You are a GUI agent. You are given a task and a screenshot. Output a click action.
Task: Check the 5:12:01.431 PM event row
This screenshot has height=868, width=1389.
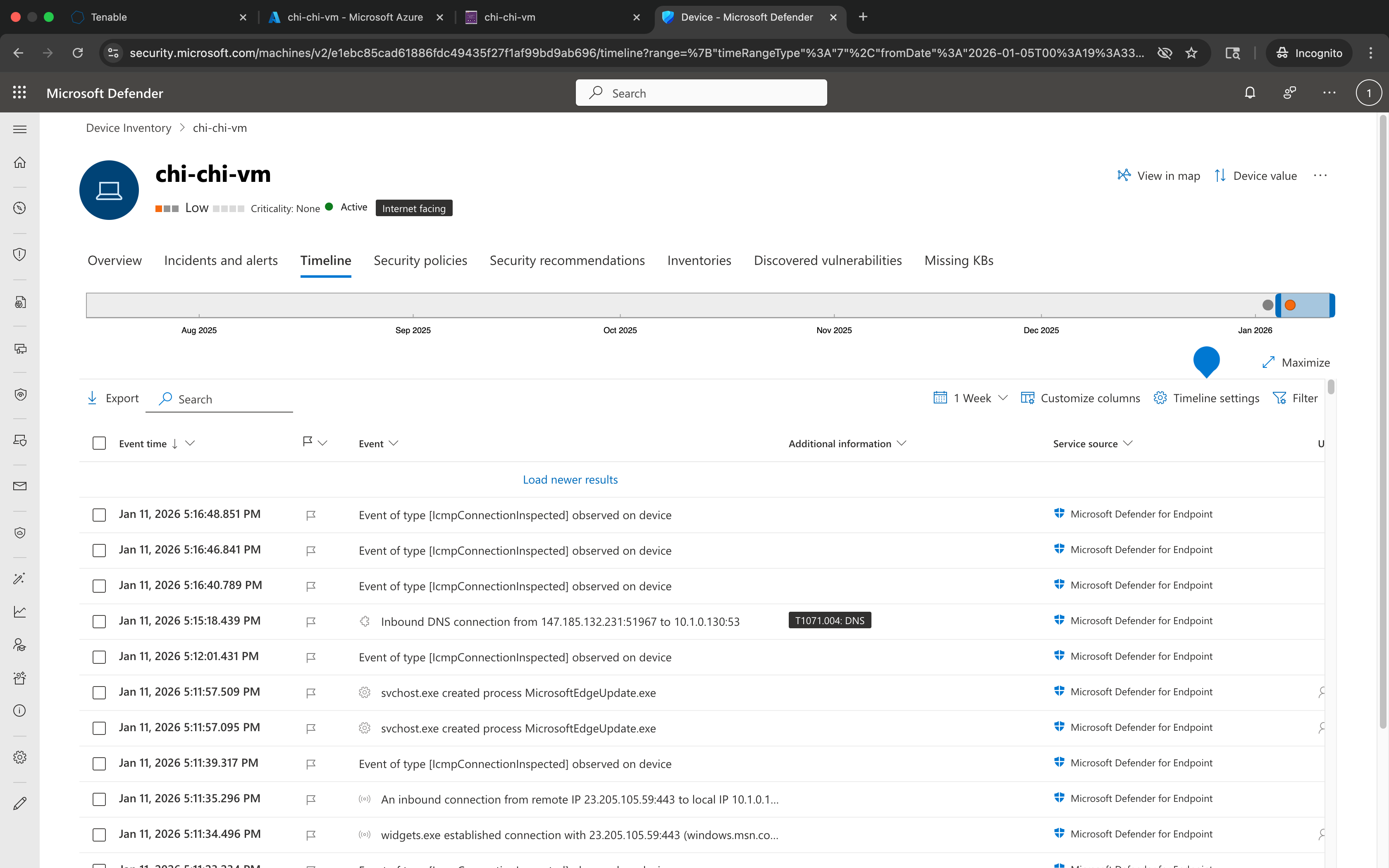(x=99, y=657)
